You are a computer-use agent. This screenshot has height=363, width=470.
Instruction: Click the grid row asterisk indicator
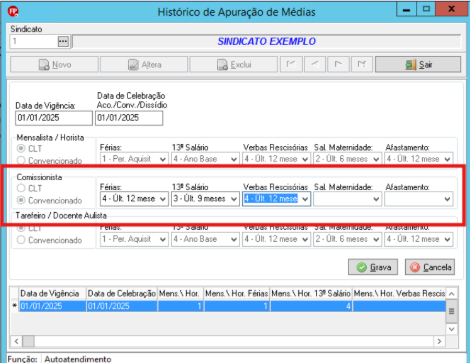pos(14,306)
